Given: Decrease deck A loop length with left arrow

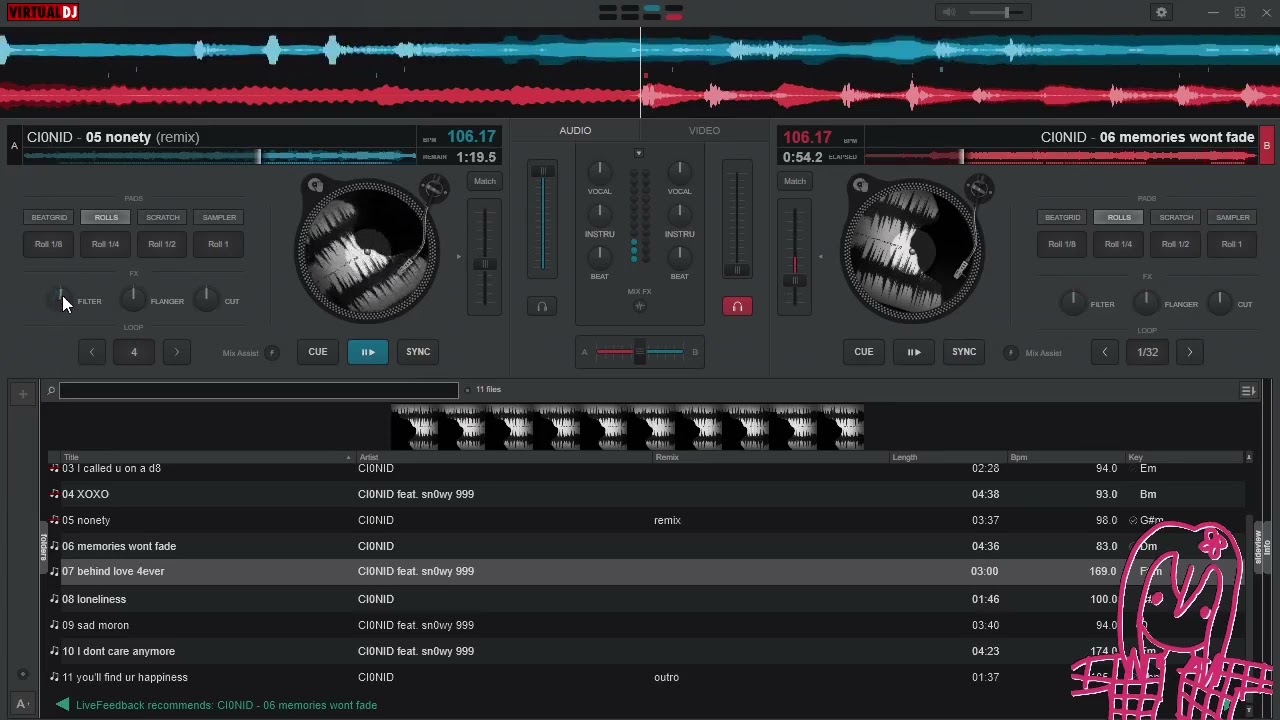Looking at the screenshot, I should tap(92, 352).
